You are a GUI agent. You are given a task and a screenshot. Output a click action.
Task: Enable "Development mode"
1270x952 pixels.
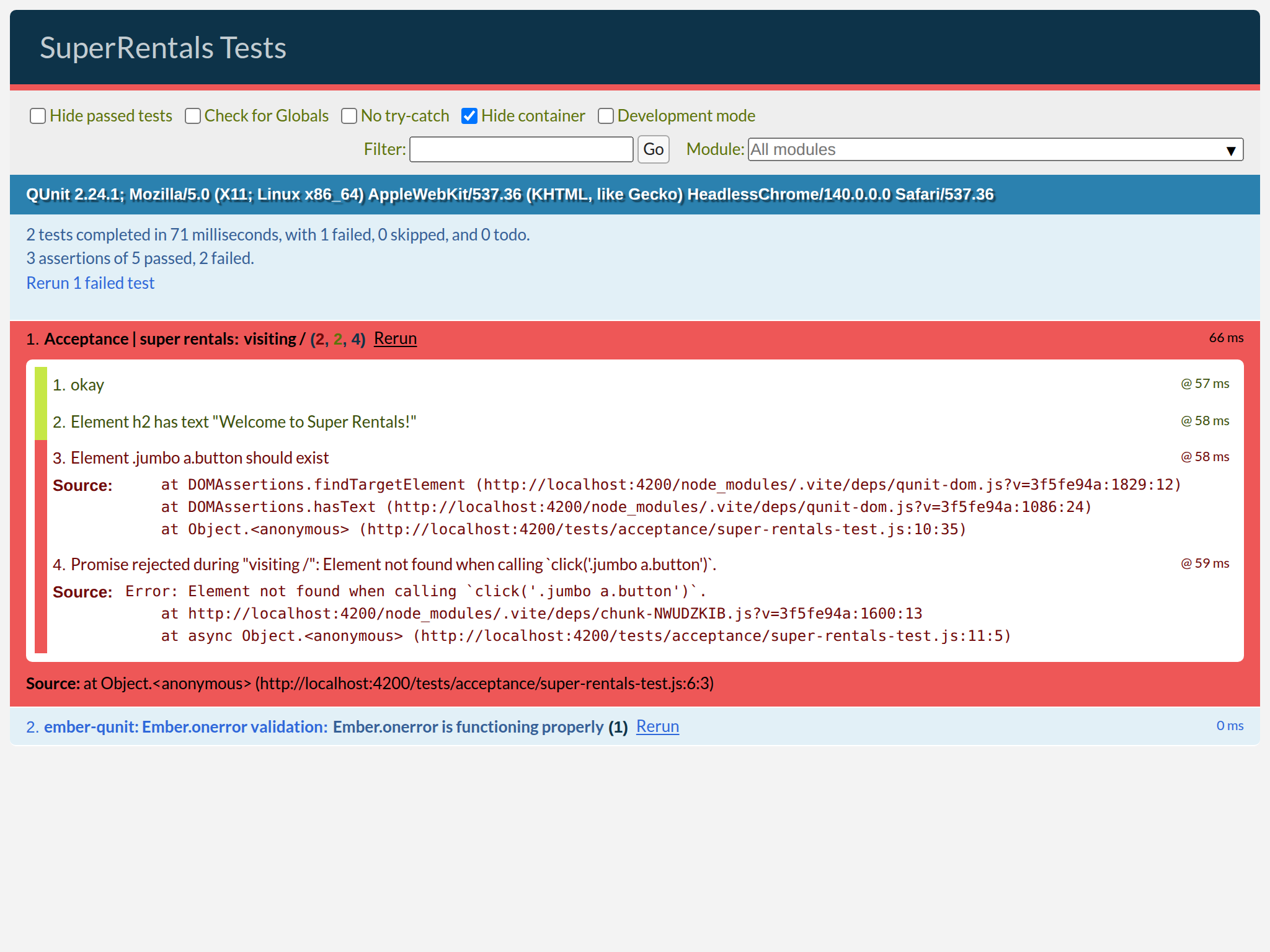coord(606,116)
